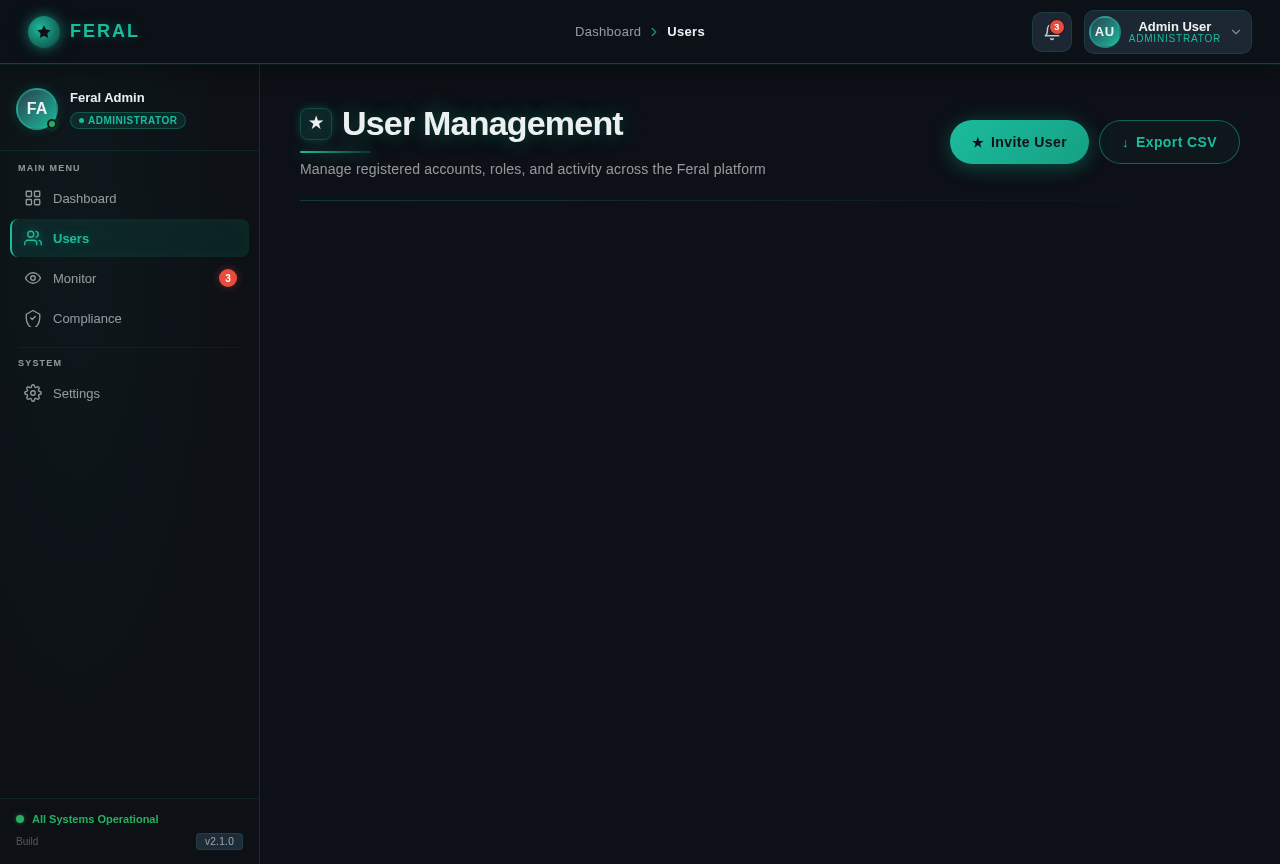Click the FERAL star logo
Screen dimensions: 1280x864
tap(44, 31)
